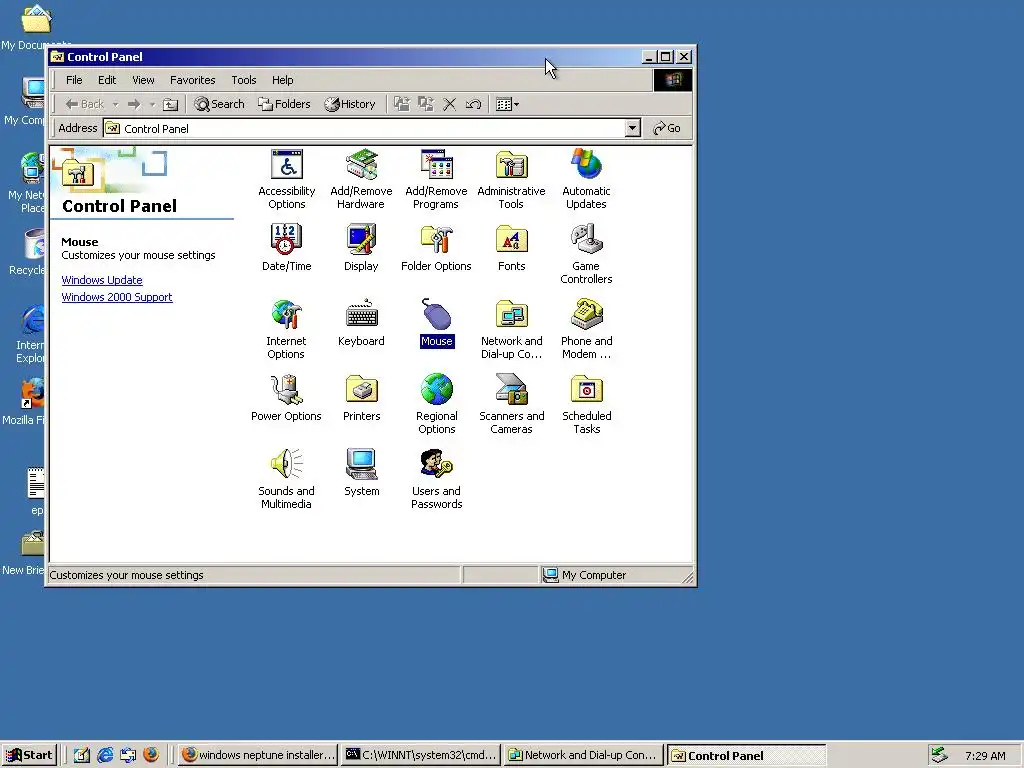Open the Back history dropdown arrow
This screenshot has width=1024, height=768.
116,104
